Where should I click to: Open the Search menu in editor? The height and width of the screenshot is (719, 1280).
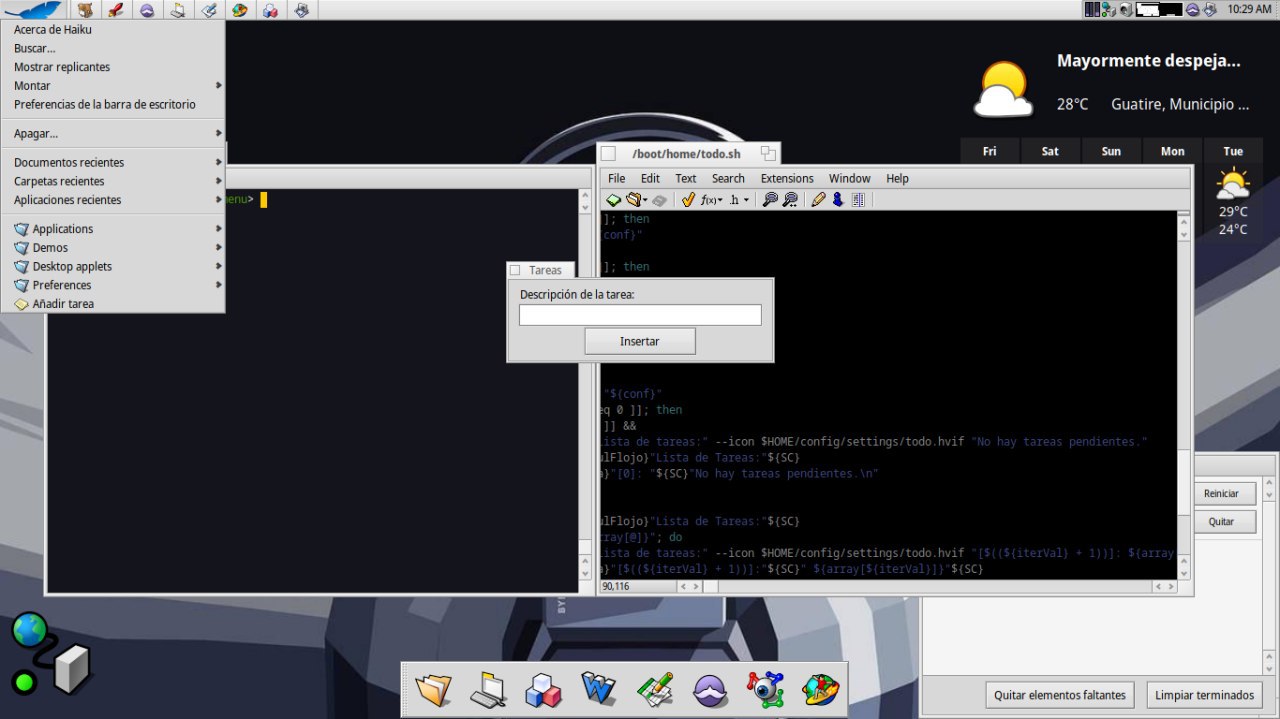728,178
